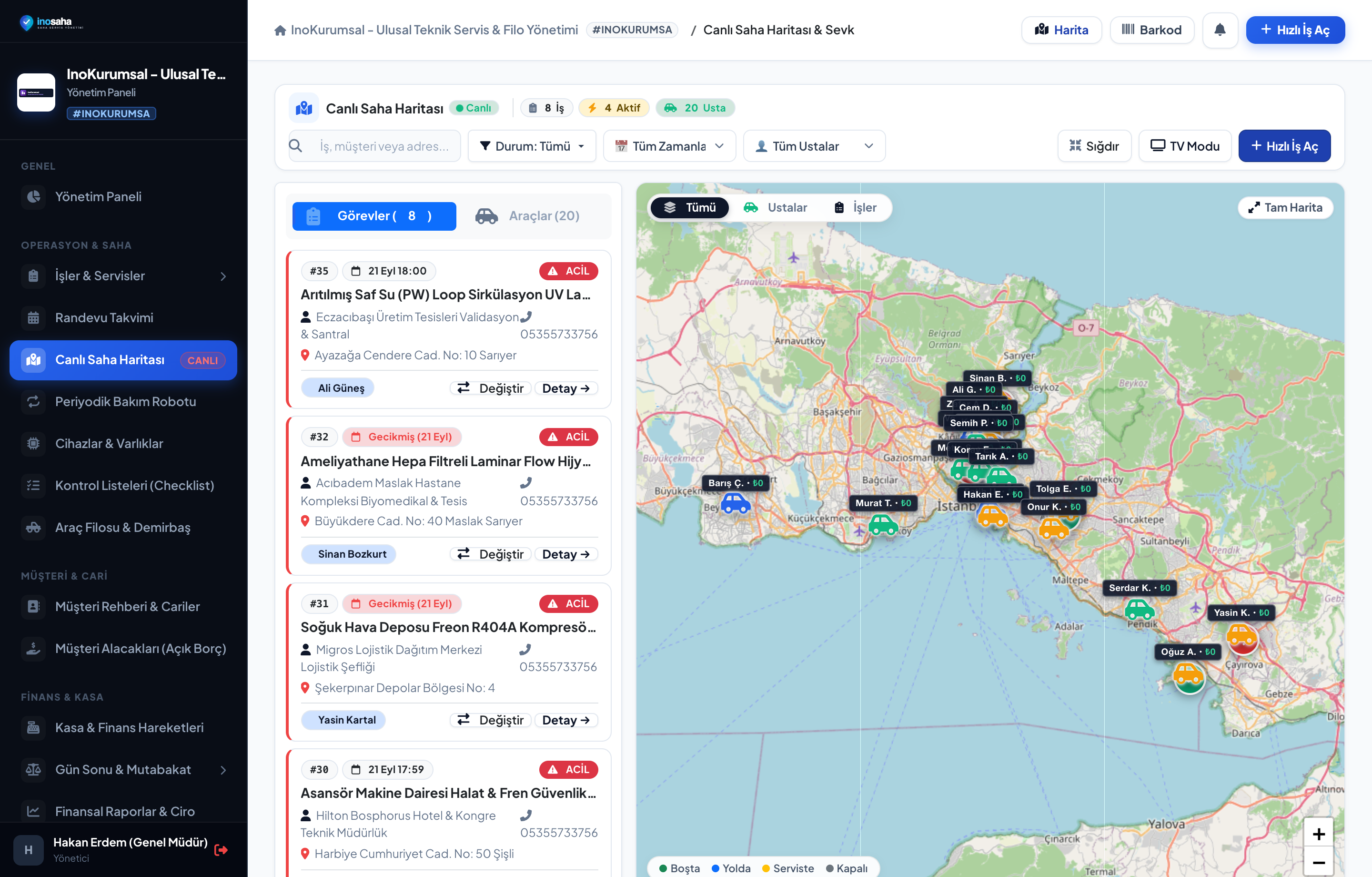Screen dimensions: 1372x877
Task: Toggle Ustalar map layer filter
Action: (x=775, y=207)
